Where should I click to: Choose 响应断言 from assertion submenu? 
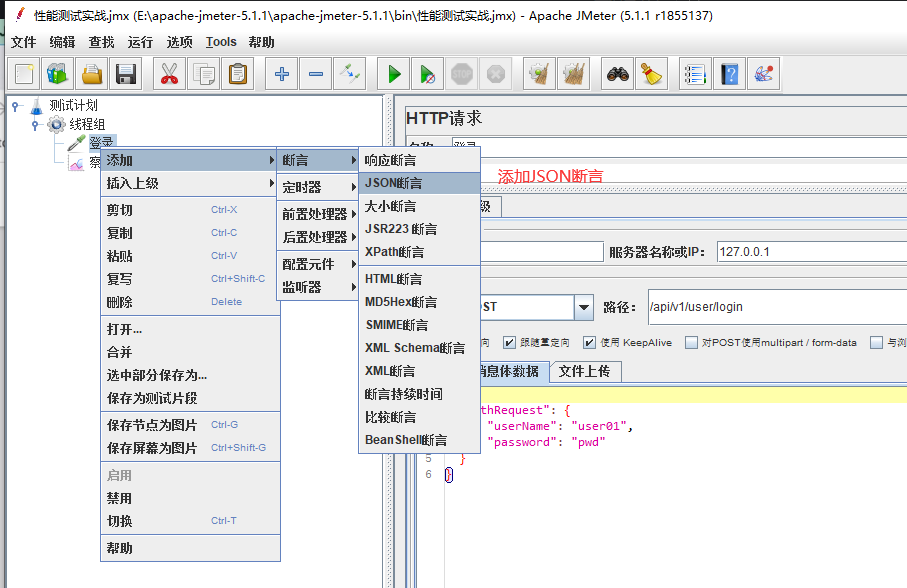(419, 160)
